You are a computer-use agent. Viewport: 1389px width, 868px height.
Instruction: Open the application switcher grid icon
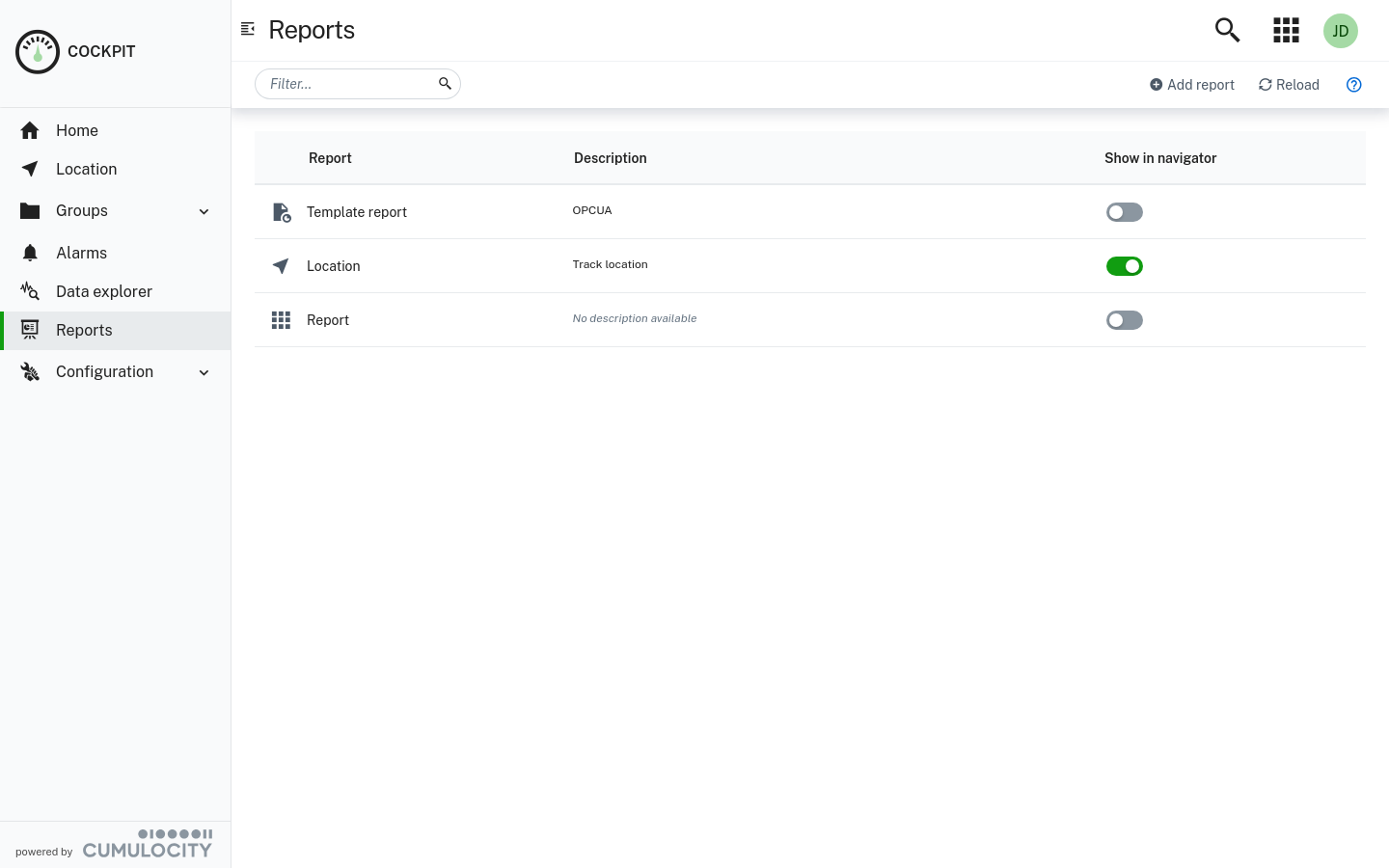[1286, 30]
